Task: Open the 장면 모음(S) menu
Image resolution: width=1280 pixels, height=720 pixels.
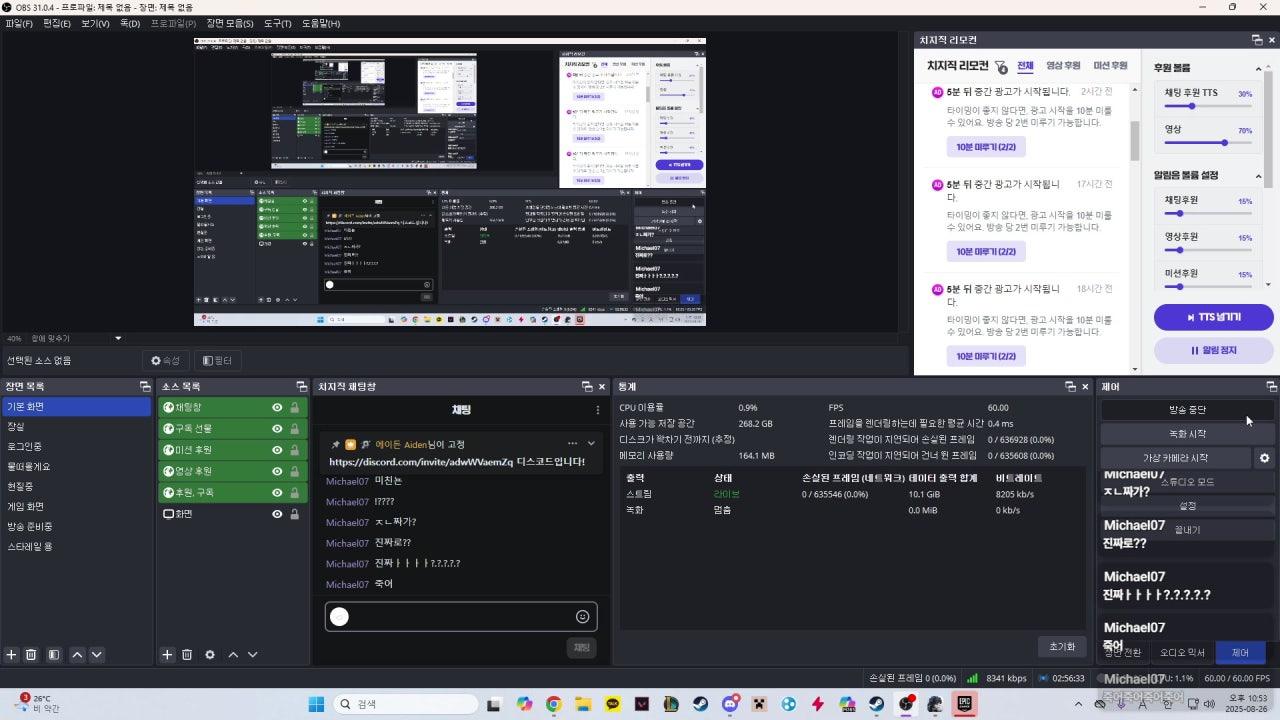Action: point(230,23)
